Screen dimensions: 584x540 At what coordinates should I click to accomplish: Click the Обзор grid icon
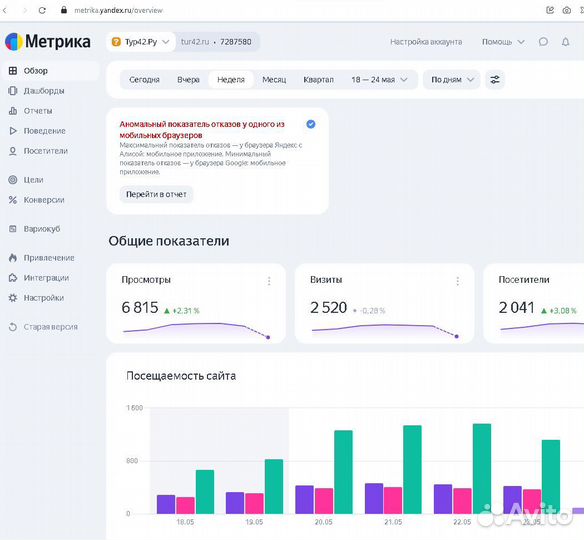(13, 71)
